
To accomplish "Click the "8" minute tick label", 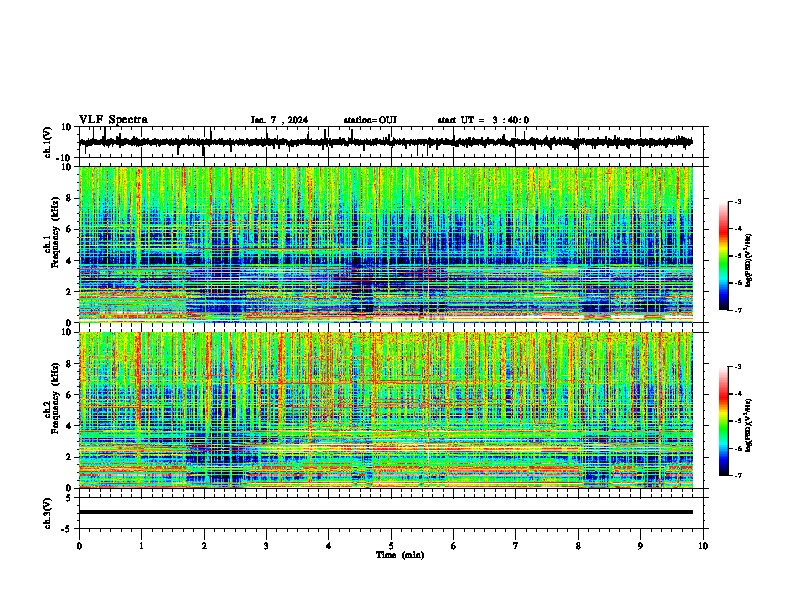I will 578,546.
